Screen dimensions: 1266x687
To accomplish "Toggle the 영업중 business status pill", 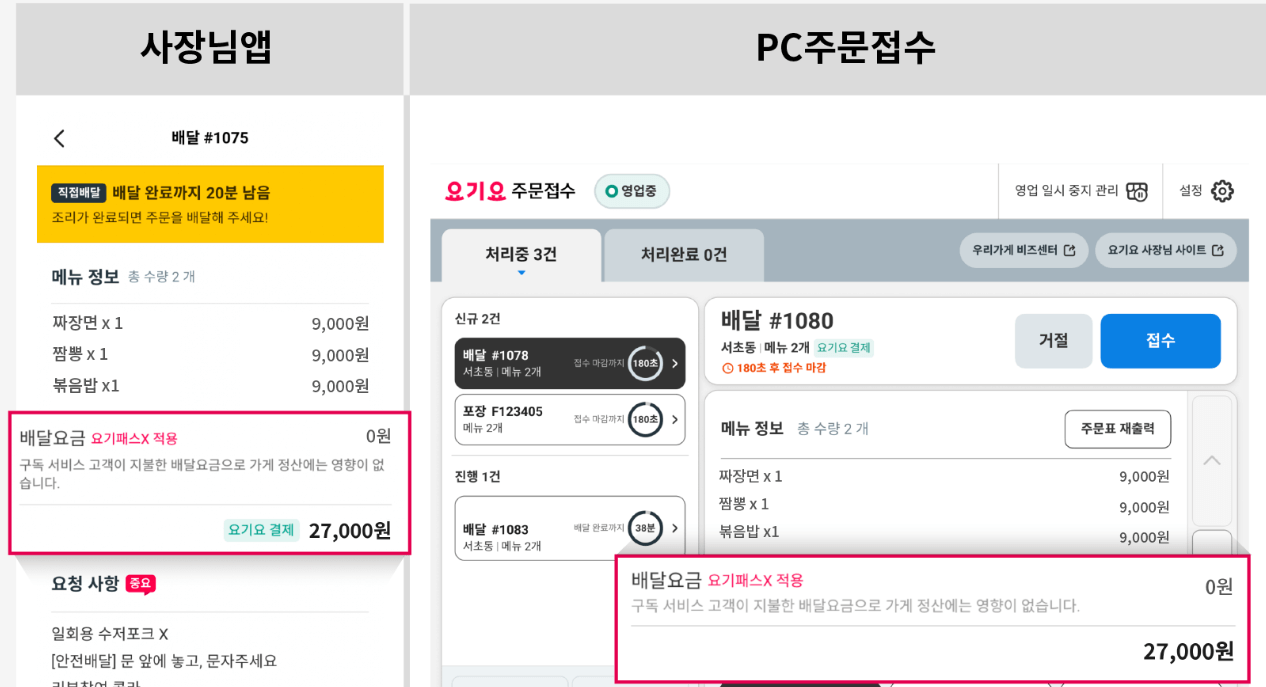I will pos(631,190).
